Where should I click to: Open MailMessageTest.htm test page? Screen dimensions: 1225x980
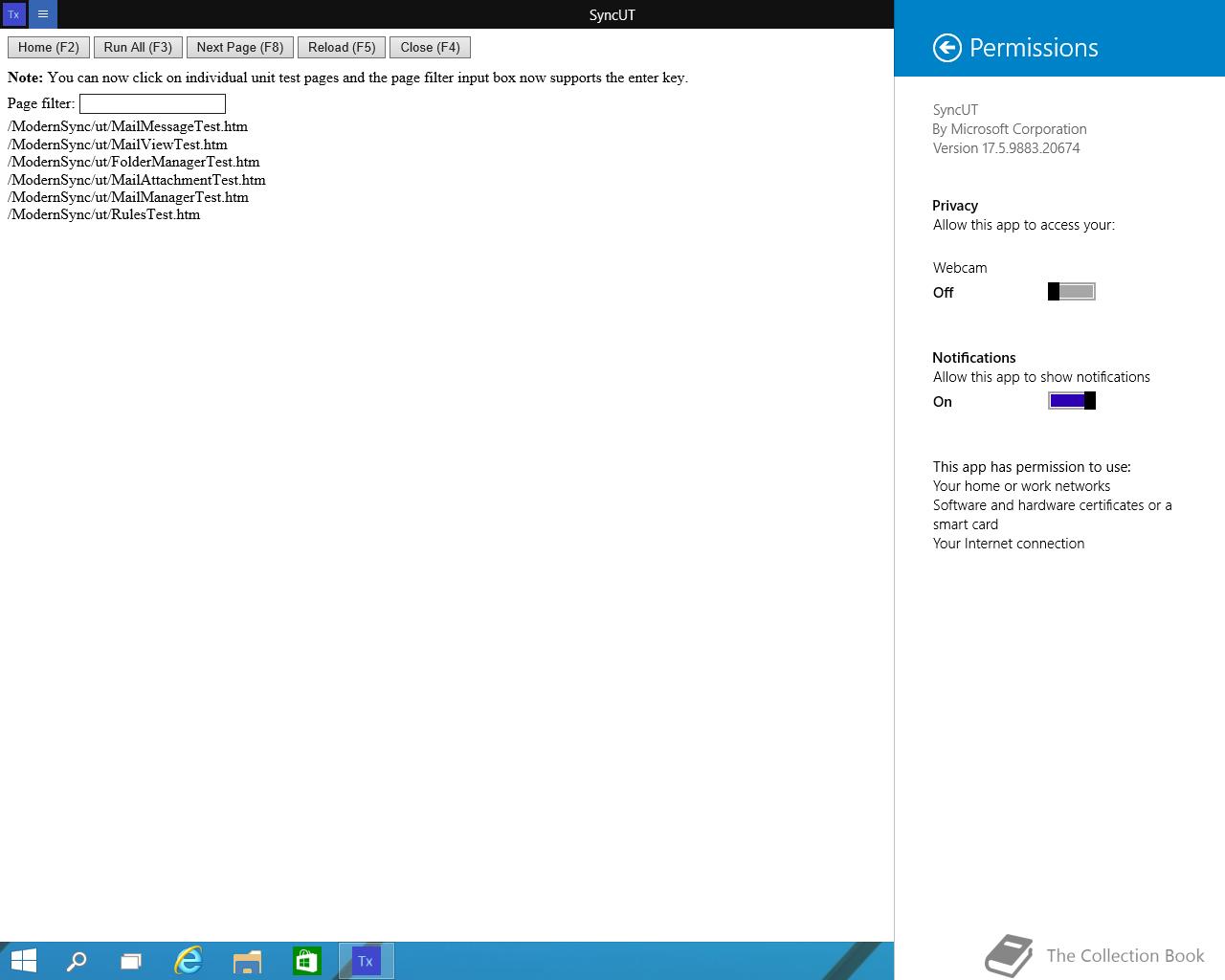point(128,126)
